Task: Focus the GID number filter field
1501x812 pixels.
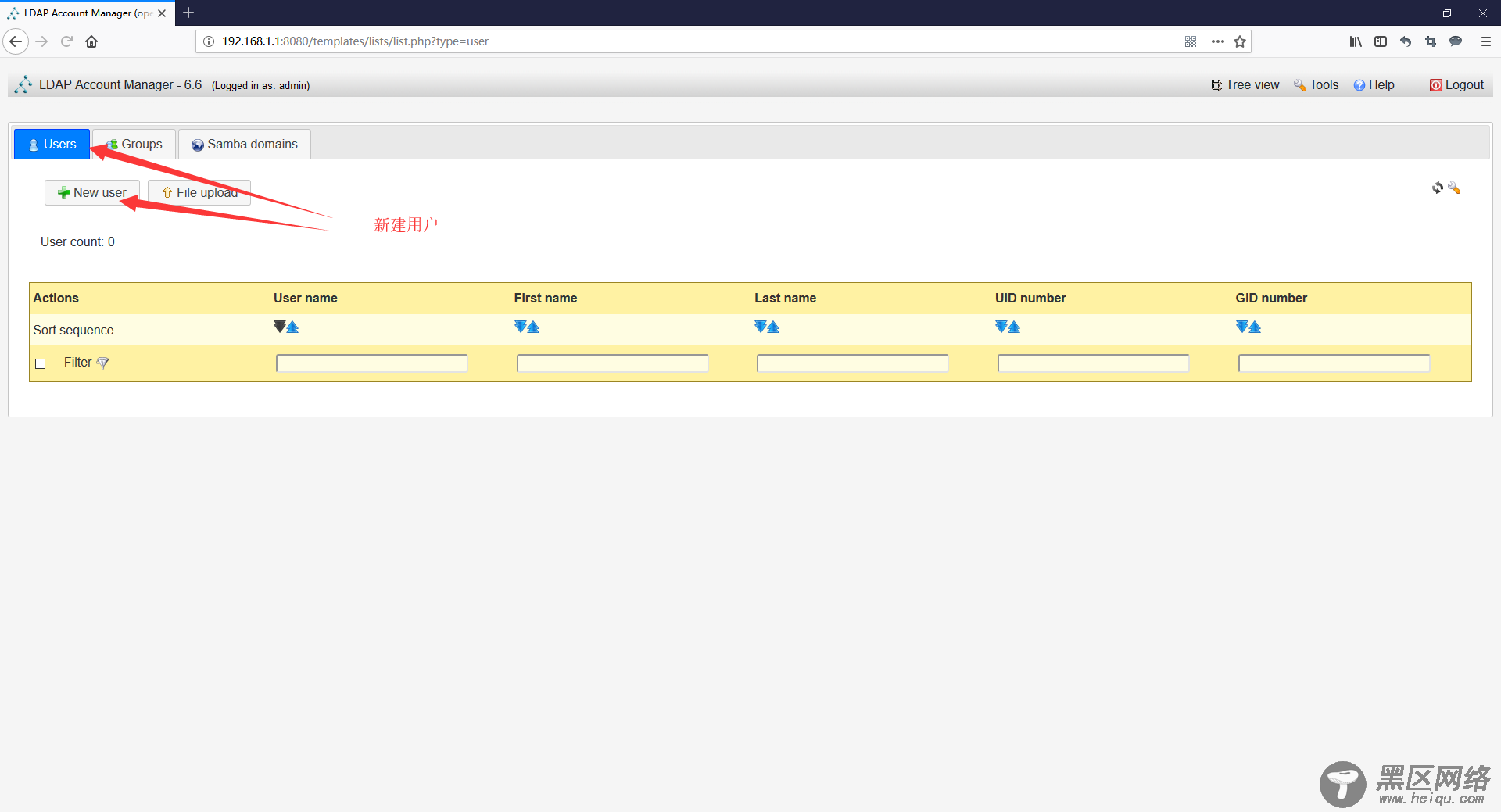Action: point(1334,363)
